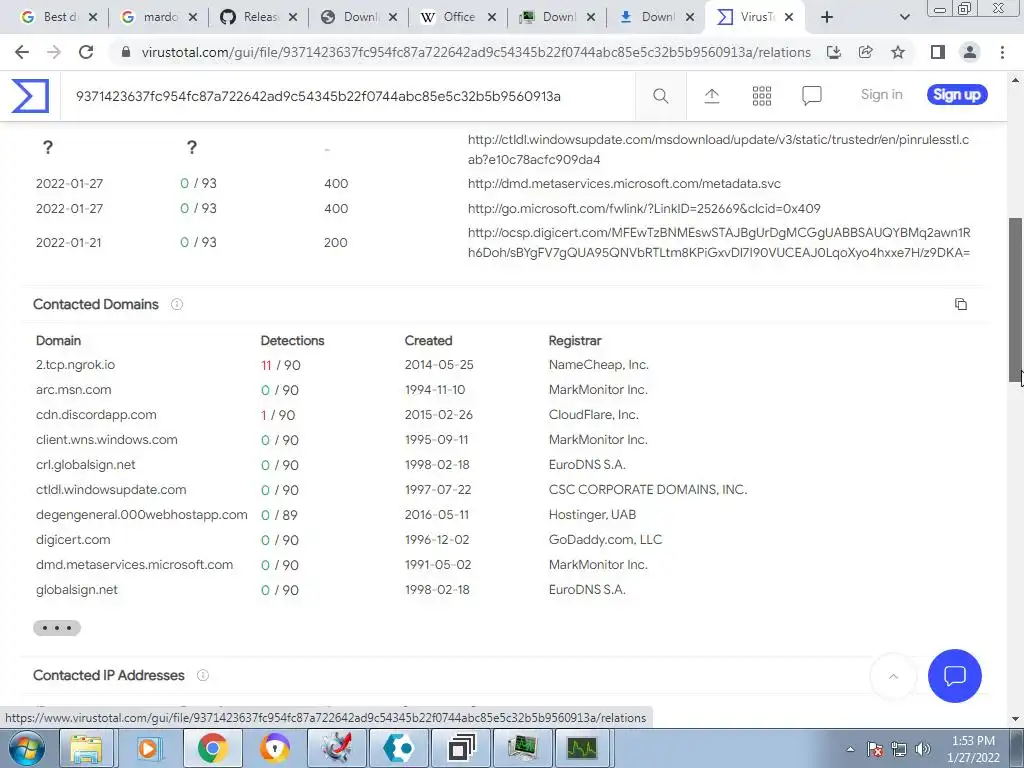Reload the page
Screen dimensions: 1024x768
tap(86, 52)
